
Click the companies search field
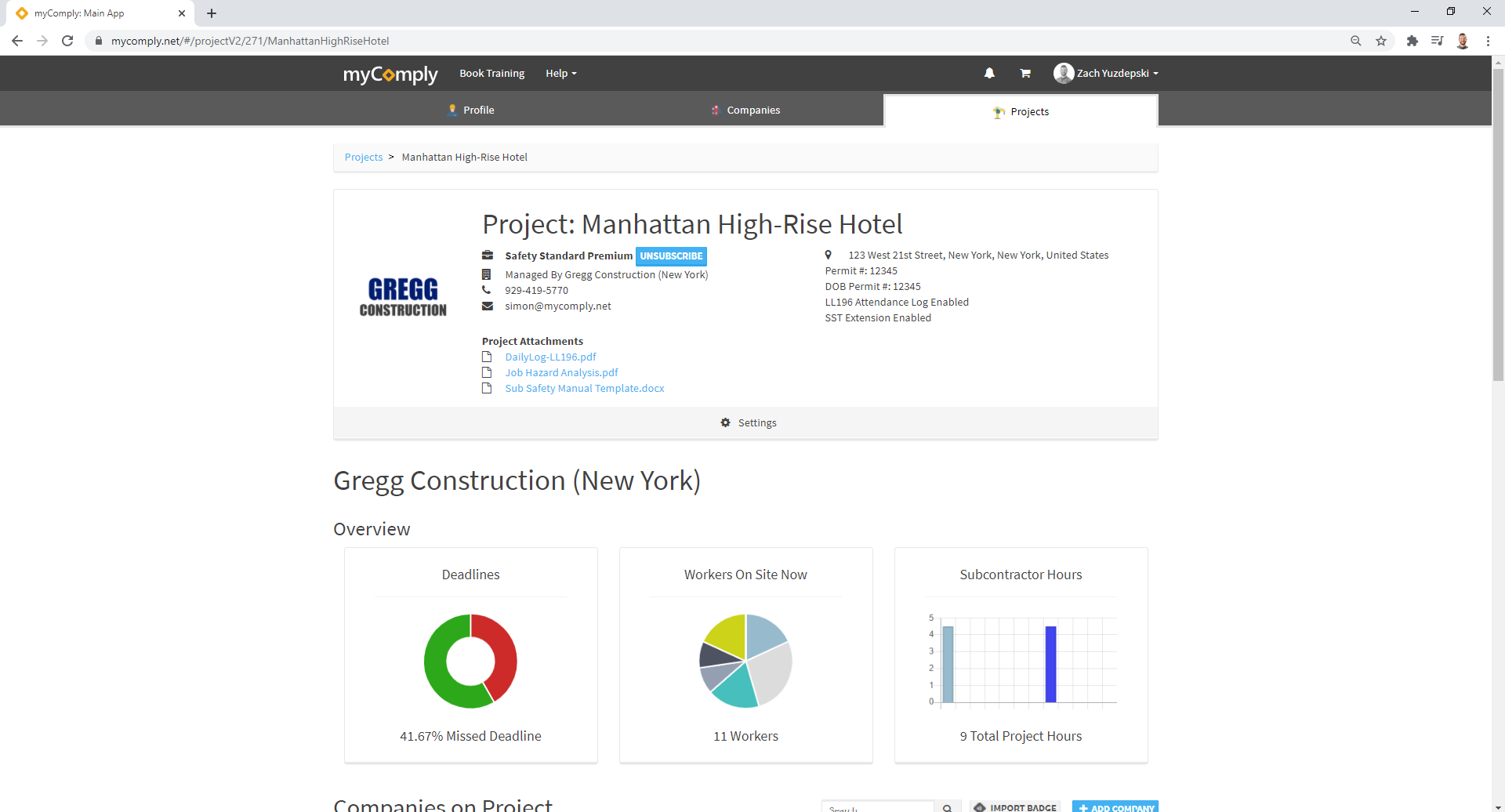click(x=878, y=807)
